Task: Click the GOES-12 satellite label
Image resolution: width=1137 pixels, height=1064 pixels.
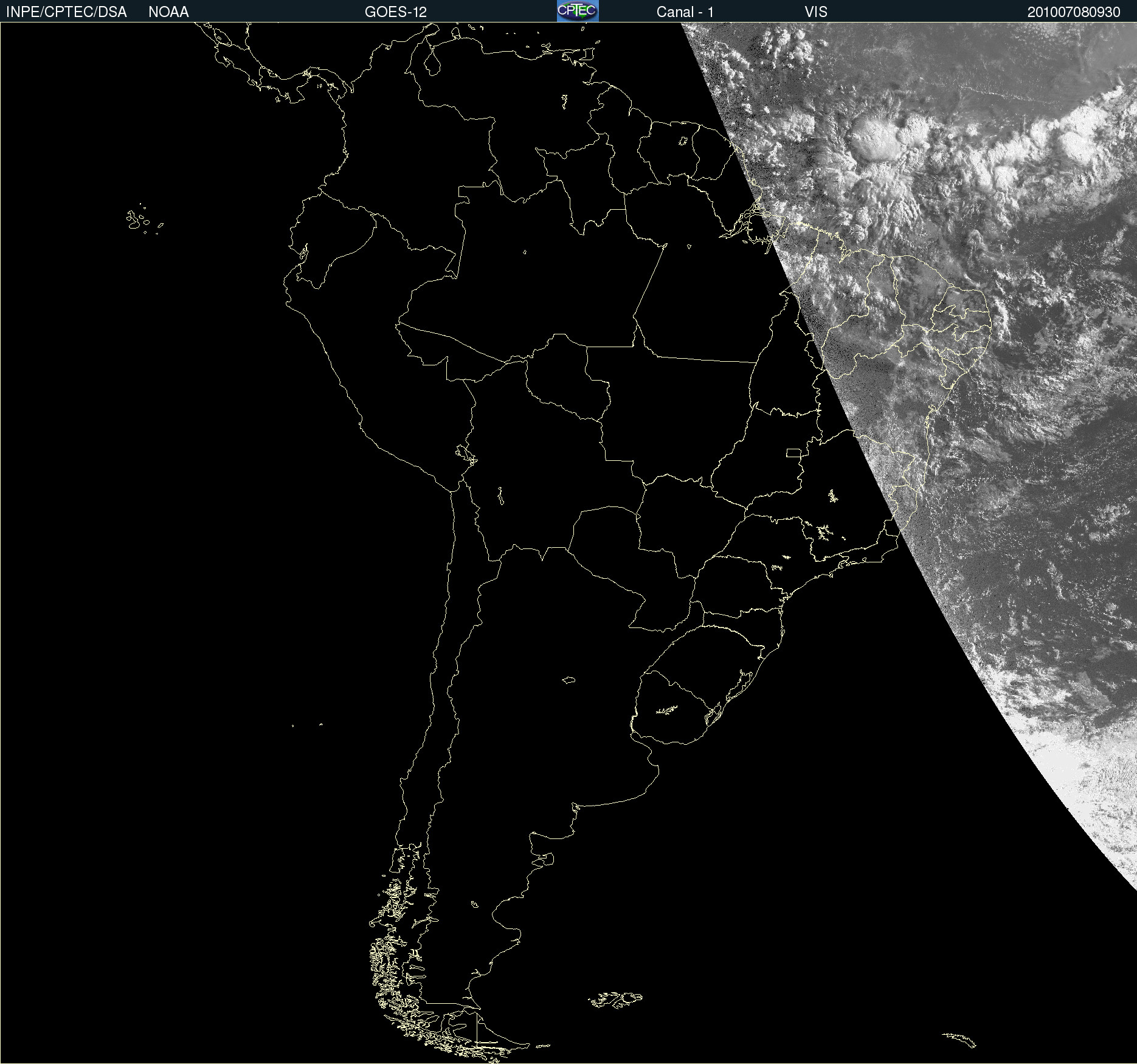Action: [396, 12]
